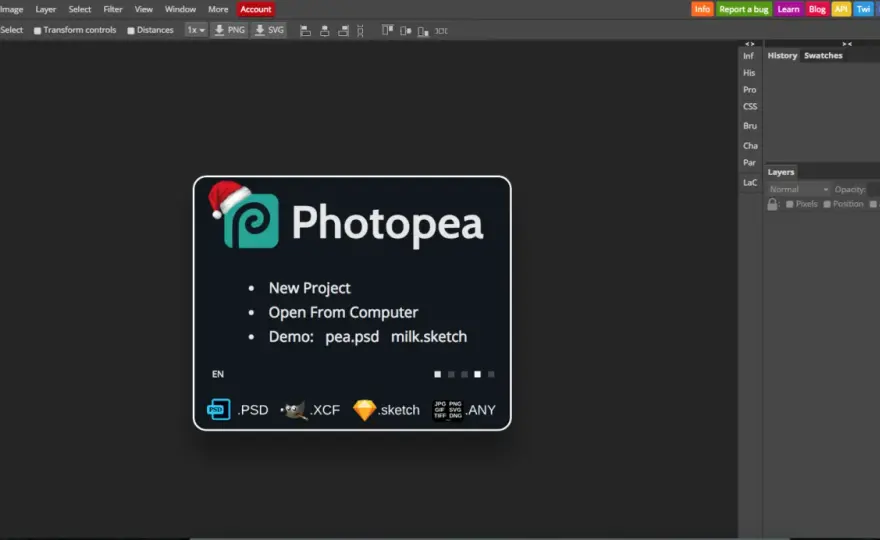The height and width of the screenshot is (540, 880).
Task: Open the More menu
Action: point(218,9)
